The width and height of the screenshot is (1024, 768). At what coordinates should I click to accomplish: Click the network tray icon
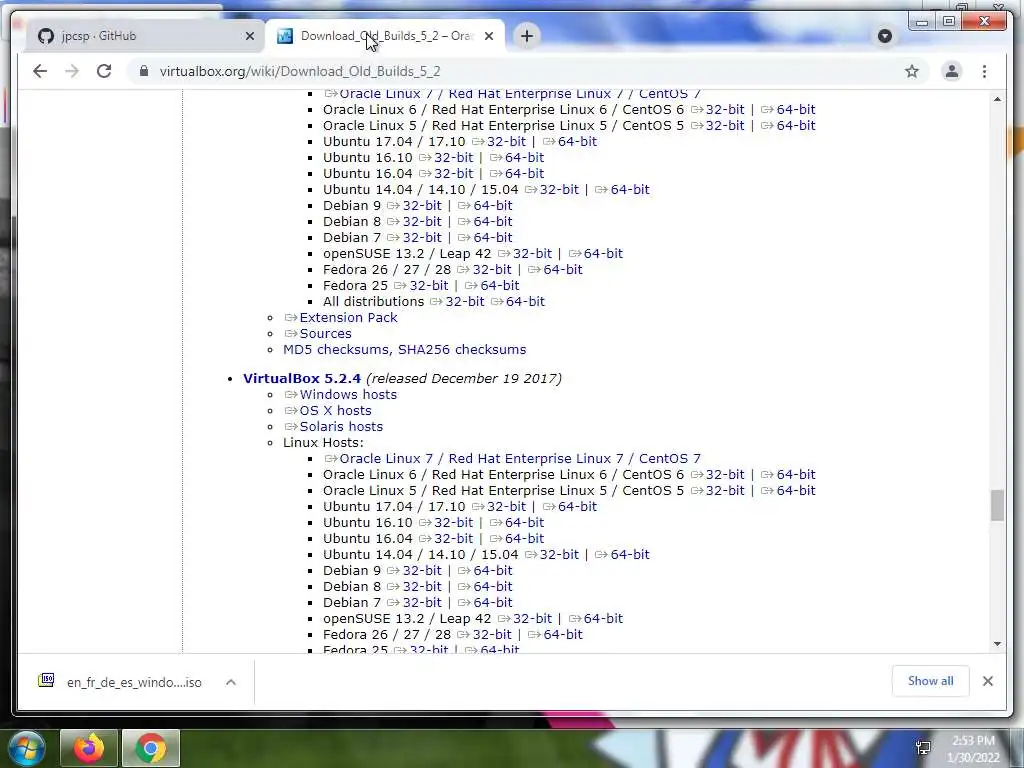tap(923, 748)
